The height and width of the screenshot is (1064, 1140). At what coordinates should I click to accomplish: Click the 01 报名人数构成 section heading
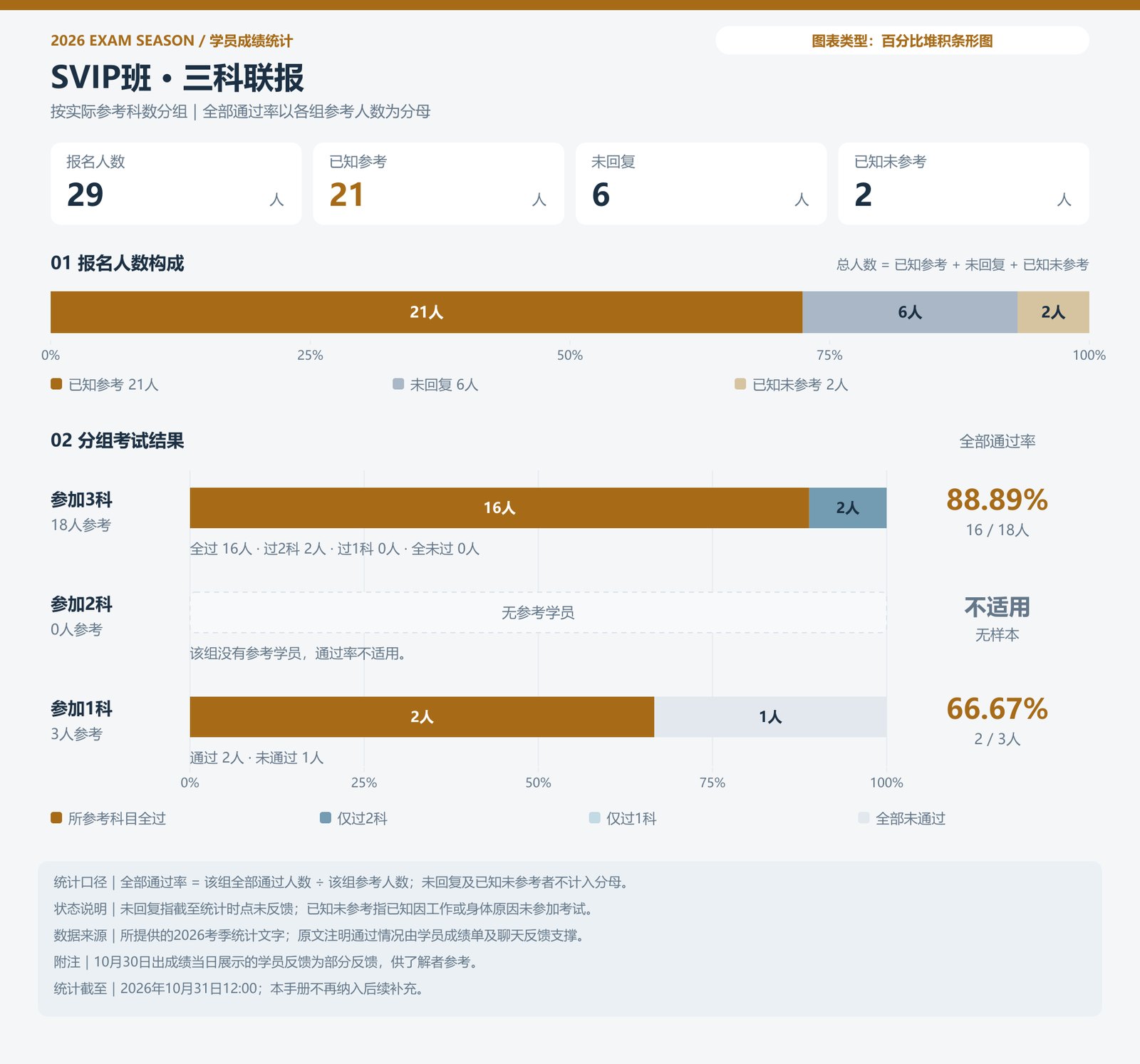click(117, 263)
